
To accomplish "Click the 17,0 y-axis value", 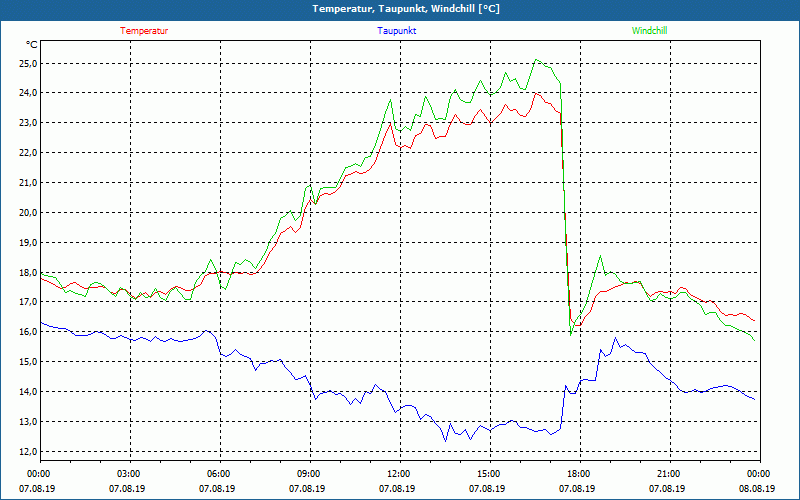I will [x=28, y=302].
